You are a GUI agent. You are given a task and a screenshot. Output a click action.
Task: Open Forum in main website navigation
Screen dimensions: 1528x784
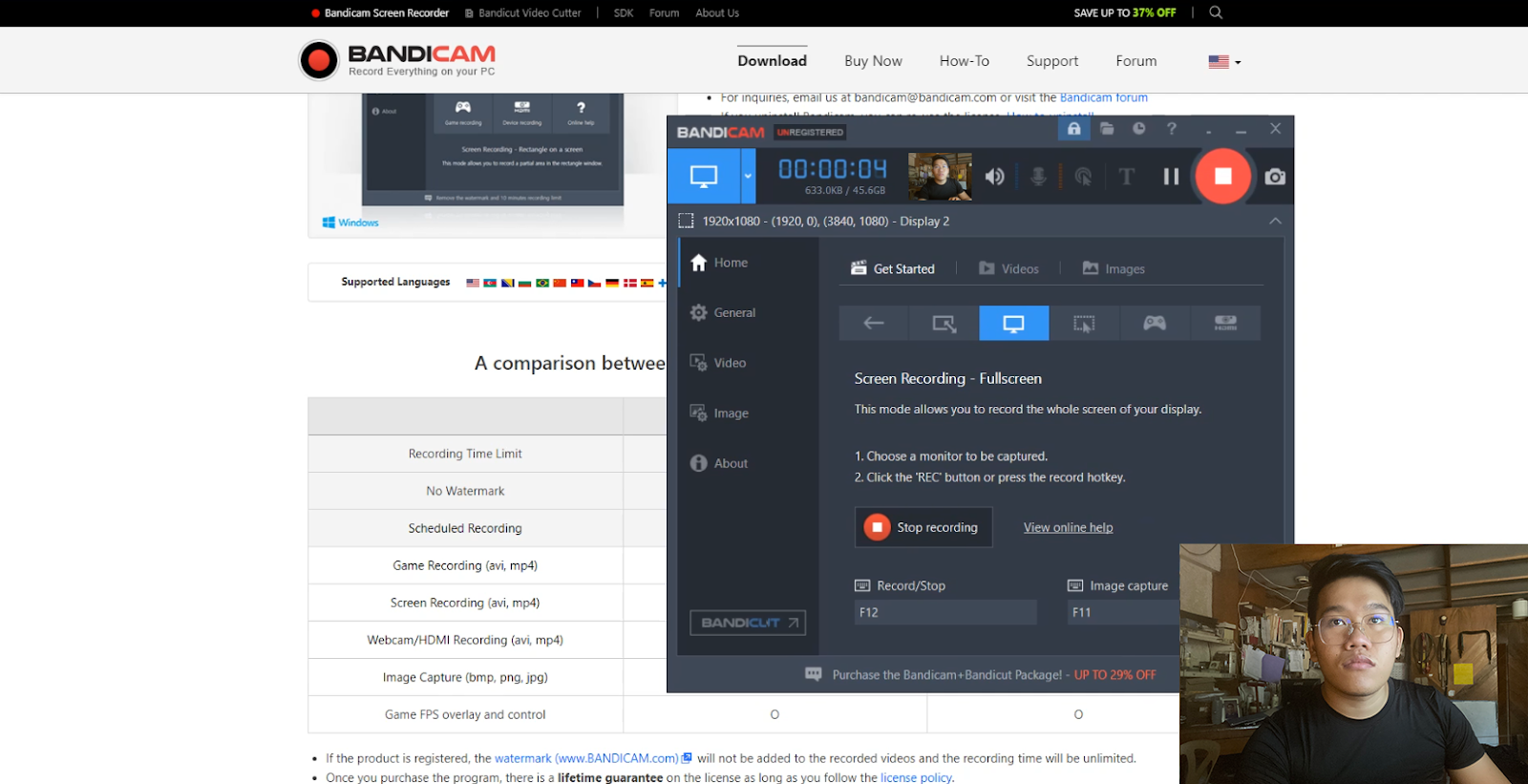click(1135, 61)
